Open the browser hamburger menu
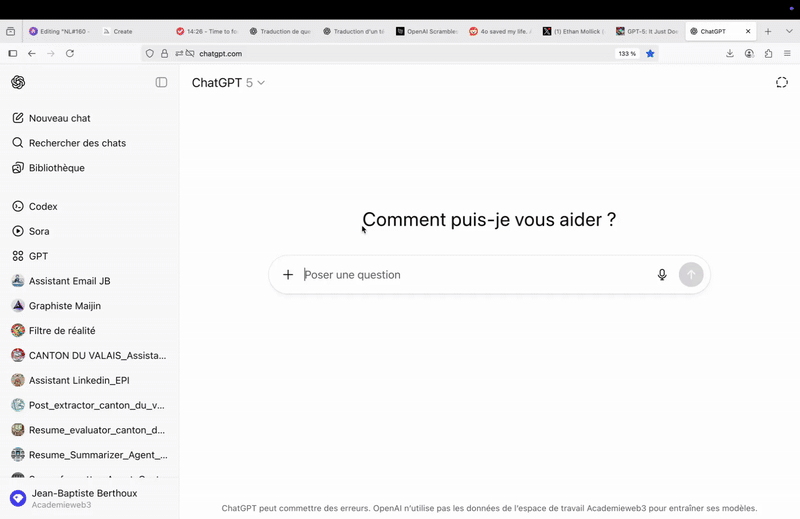 [787, 53]
